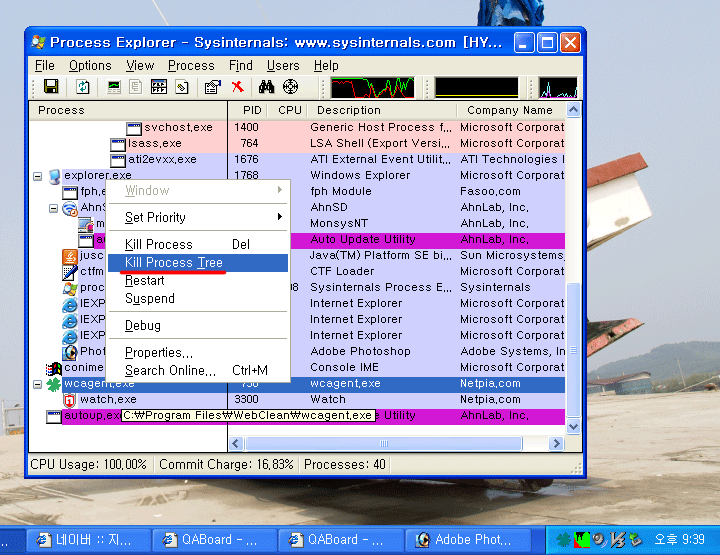The height and width of the screenshot is (555, 720).
Task: Click the svchost.exe window icon
Action: pos(134,128)
